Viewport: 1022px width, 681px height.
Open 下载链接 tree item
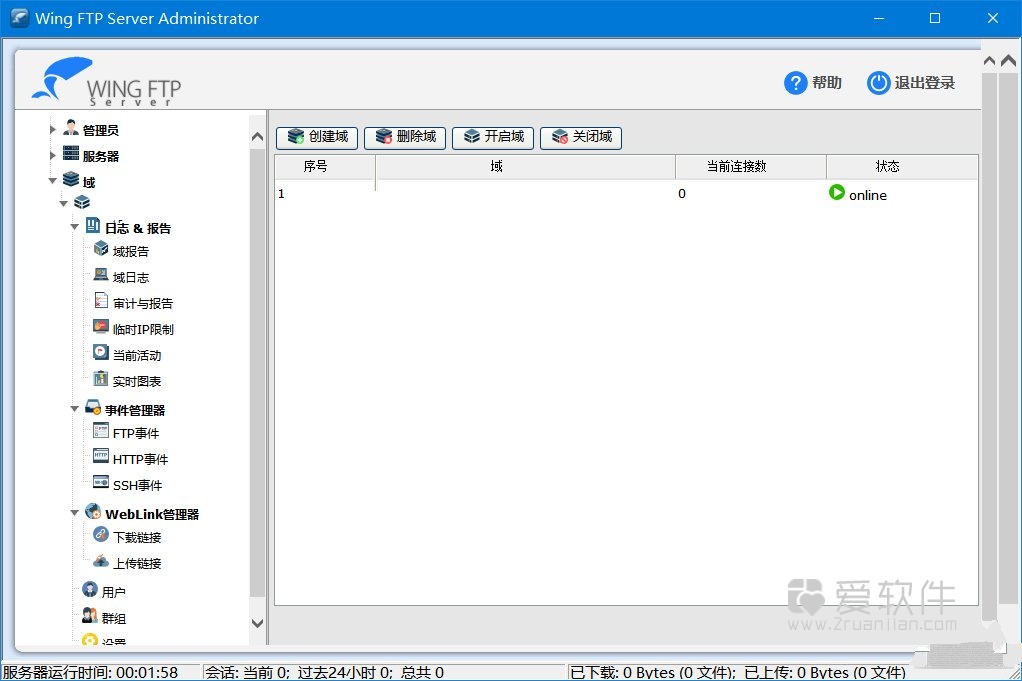click(x=137, y=538)
